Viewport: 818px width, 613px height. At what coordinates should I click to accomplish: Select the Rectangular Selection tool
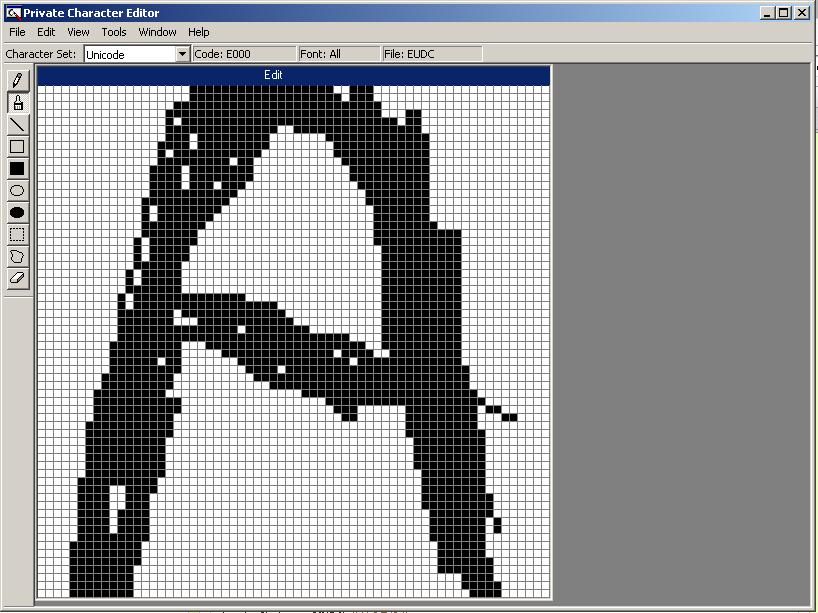(17, 234)
